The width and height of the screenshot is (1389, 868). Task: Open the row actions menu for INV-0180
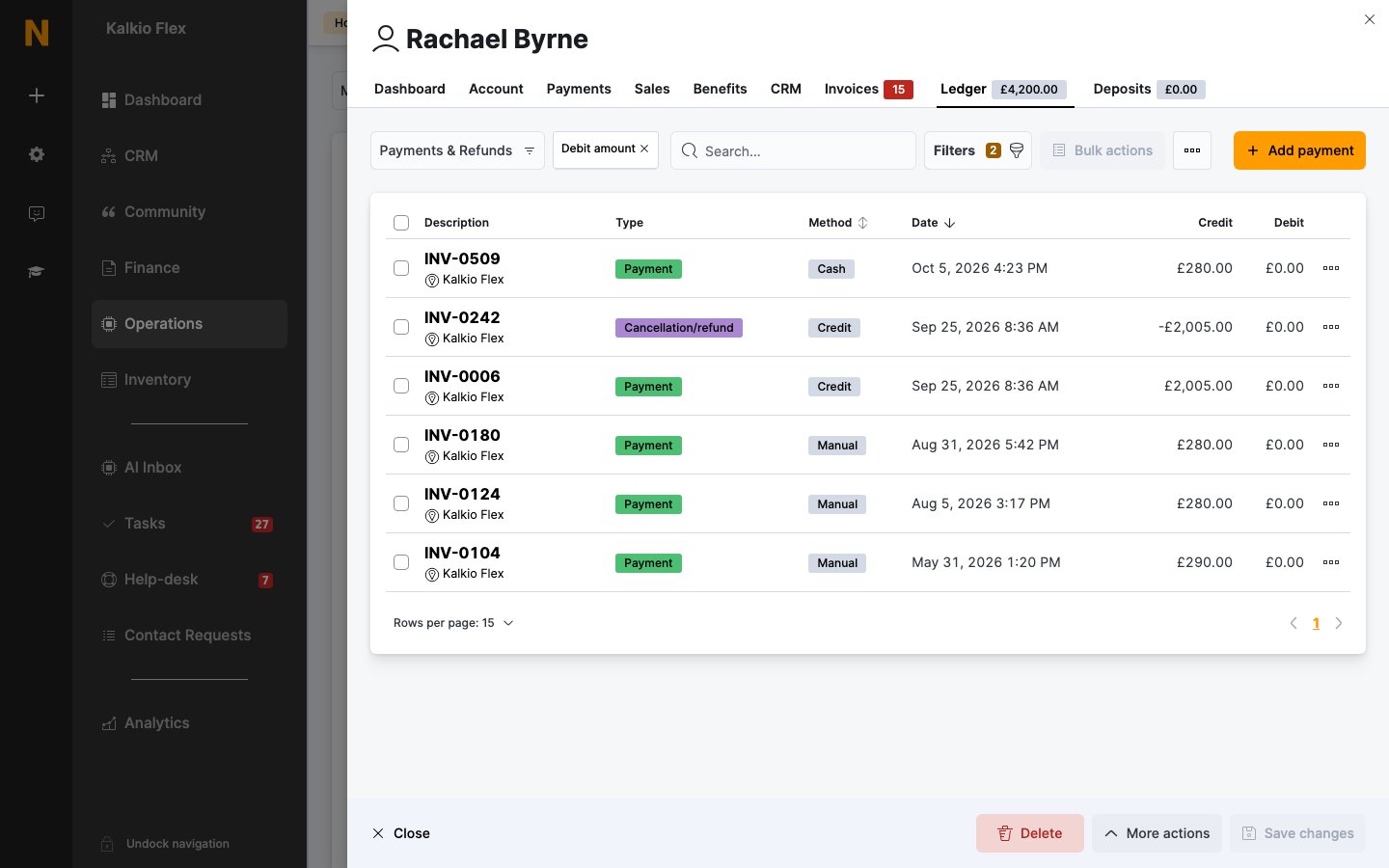[x=1331, y=445]
